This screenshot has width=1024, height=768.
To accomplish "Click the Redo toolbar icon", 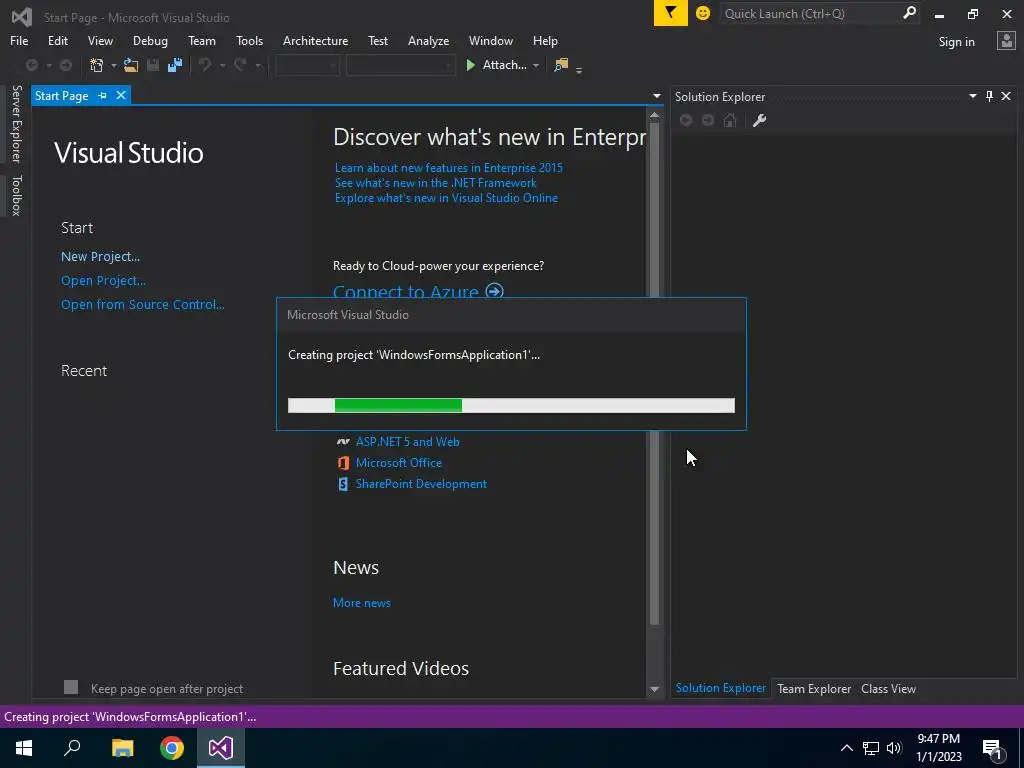I will (240, 65).
